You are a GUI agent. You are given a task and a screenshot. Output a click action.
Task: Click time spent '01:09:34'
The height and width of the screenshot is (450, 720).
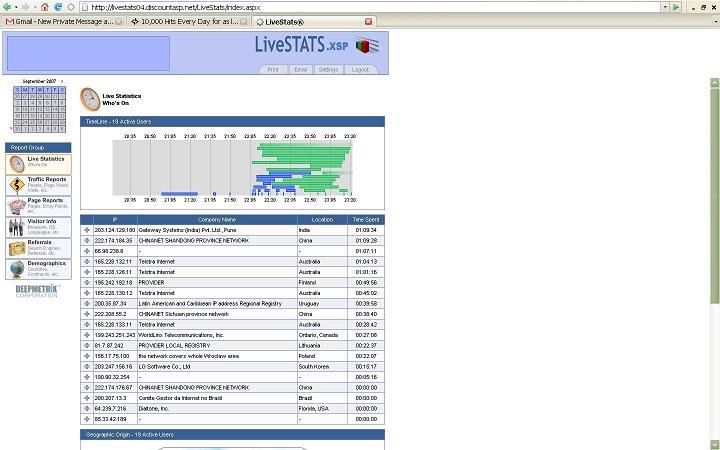pos(366,230)
